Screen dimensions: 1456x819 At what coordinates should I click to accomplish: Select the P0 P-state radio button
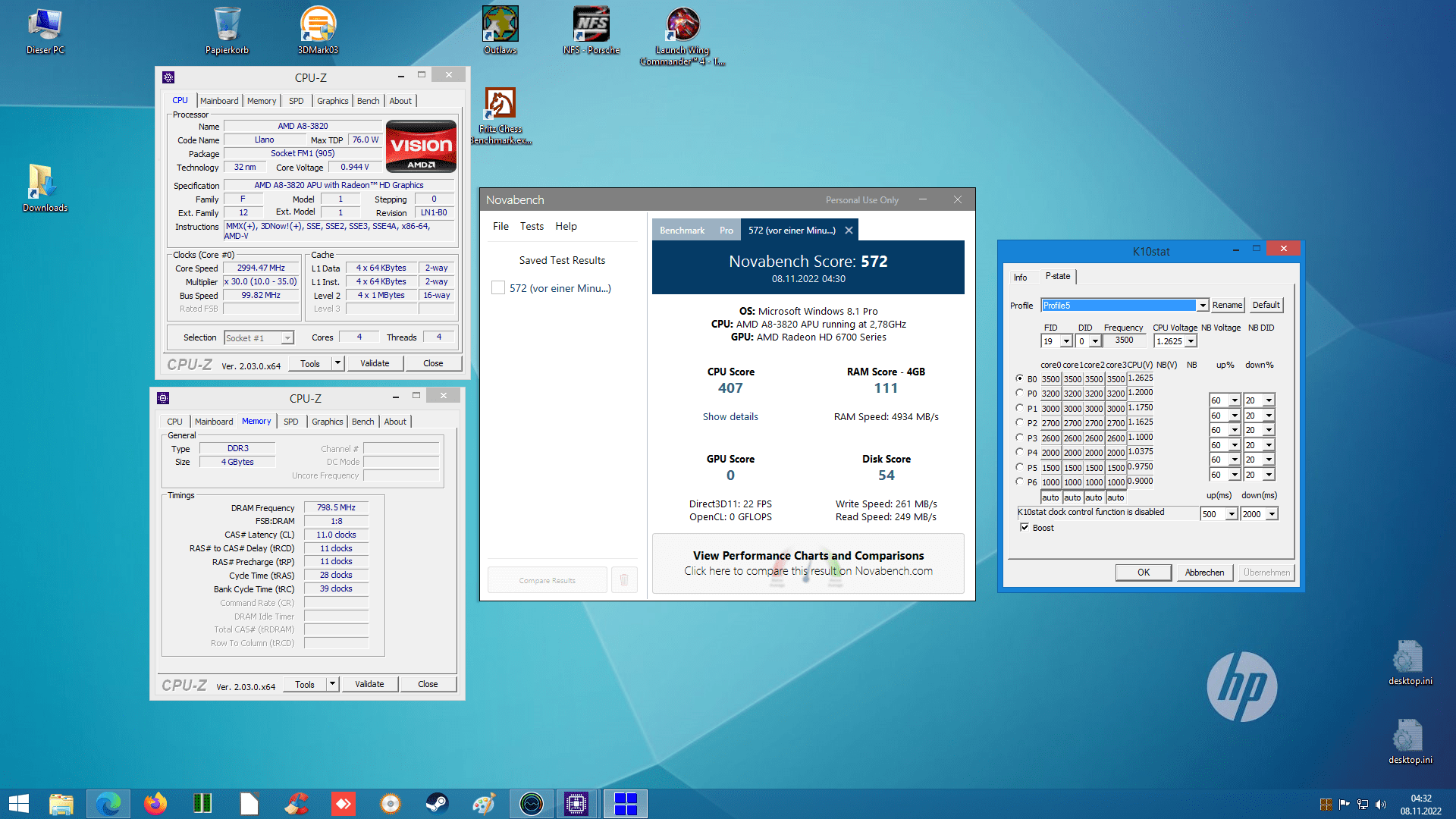tap(1019, 393)
